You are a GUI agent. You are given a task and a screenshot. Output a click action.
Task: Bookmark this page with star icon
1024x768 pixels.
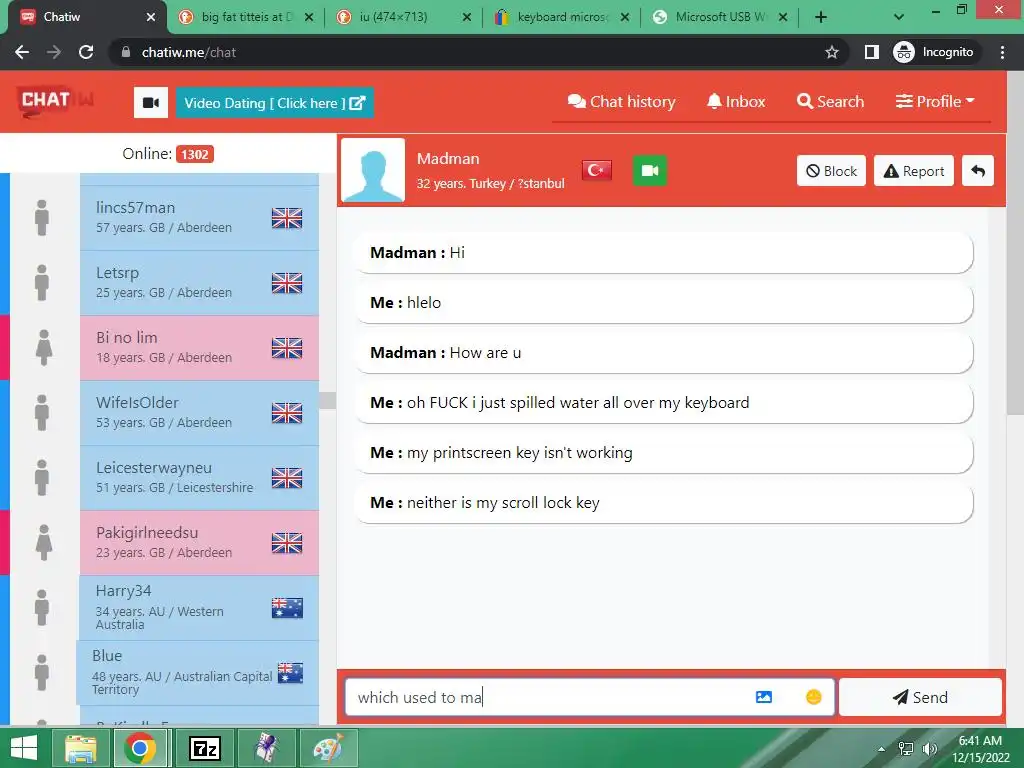pyautogui.click(x=831, y=52)
